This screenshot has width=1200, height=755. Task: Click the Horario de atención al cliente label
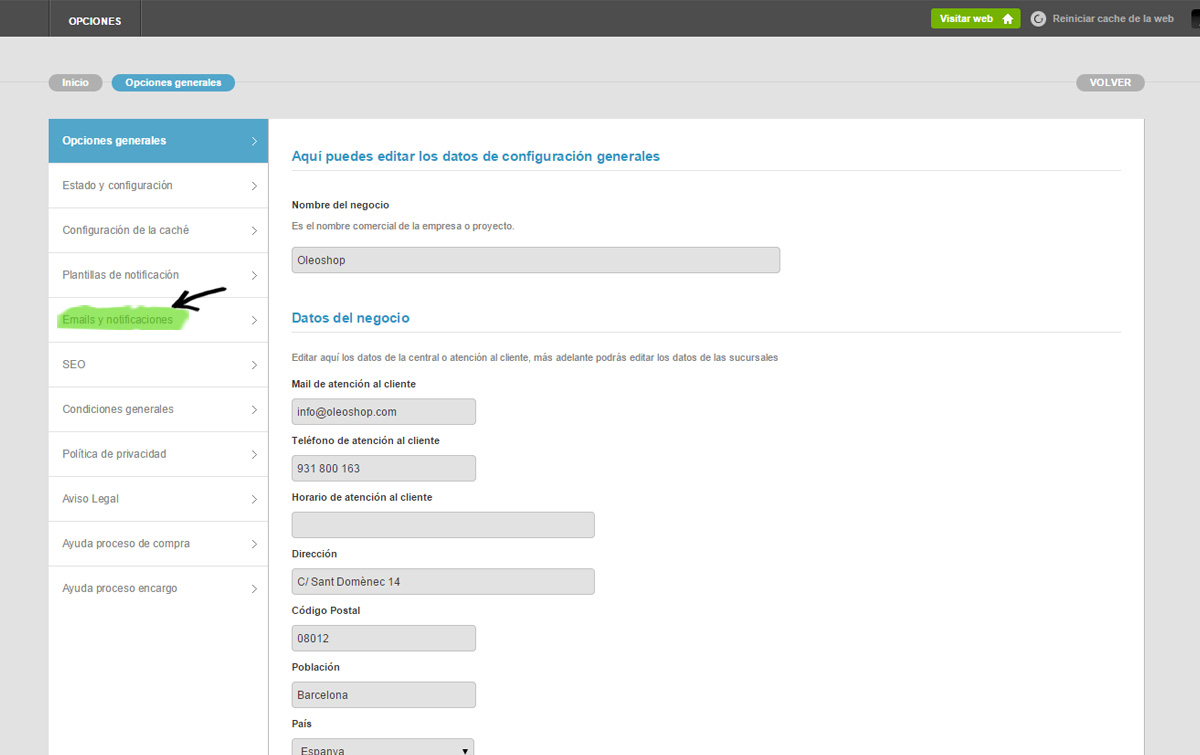(362, 497)
